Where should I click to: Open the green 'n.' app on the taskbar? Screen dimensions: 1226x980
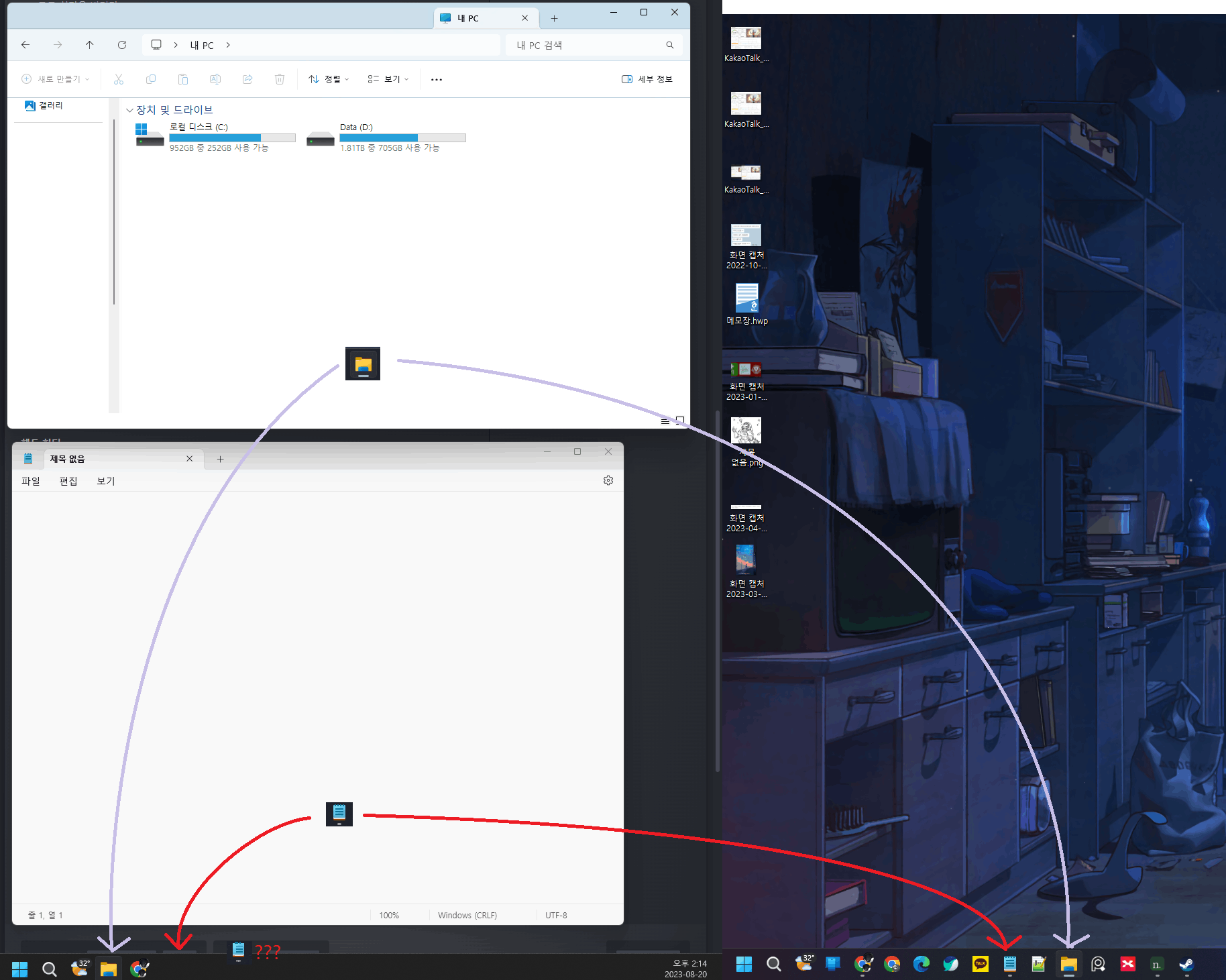tap(1157, 964)
